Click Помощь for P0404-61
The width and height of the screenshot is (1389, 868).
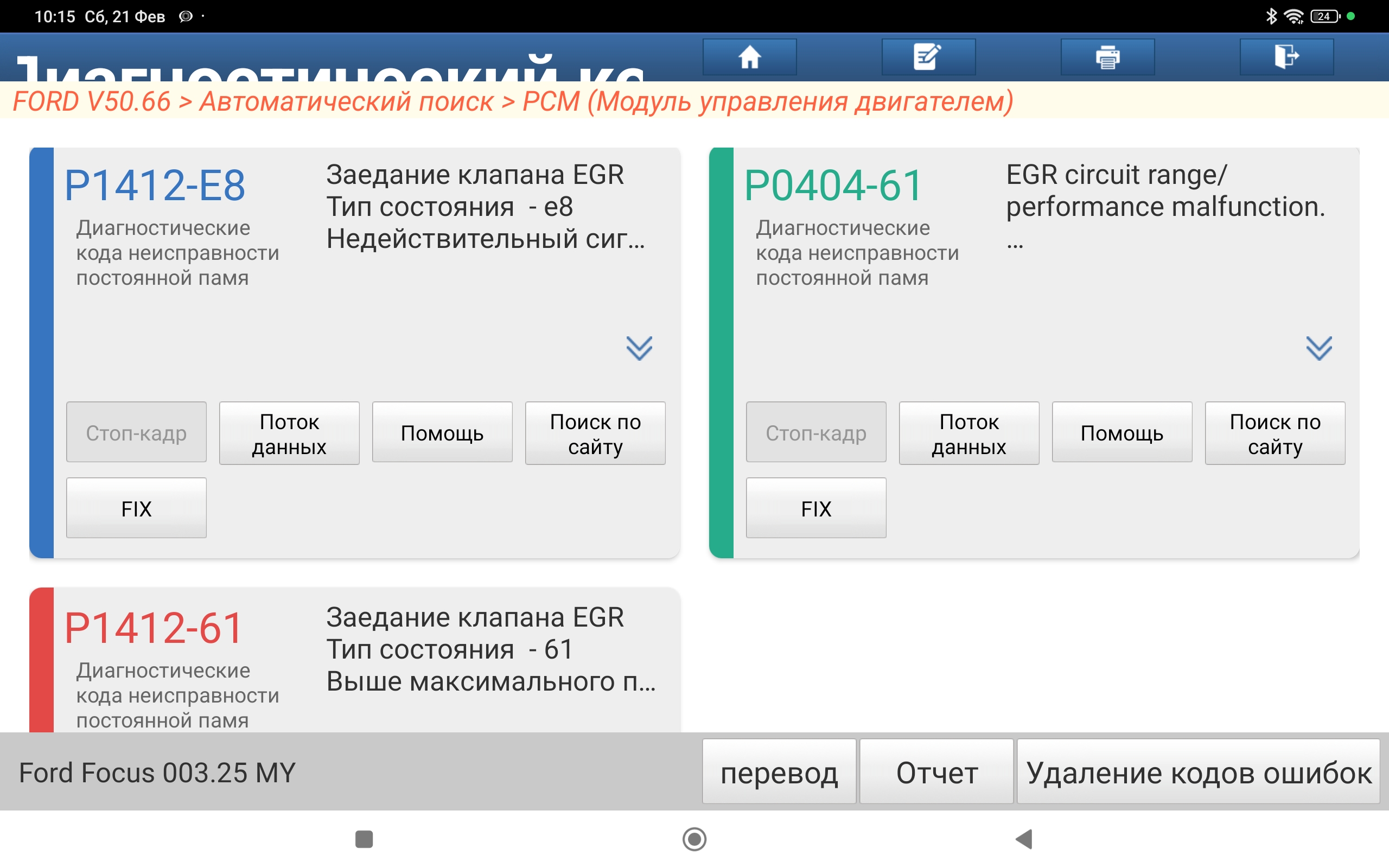click(1122, 432)
